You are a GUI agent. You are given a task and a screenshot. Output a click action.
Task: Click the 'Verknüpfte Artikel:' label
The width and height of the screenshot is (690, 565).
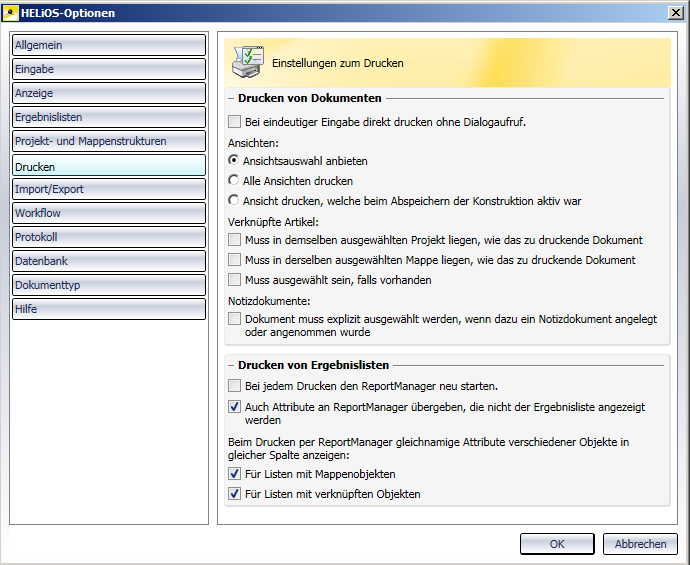(273, 222)
